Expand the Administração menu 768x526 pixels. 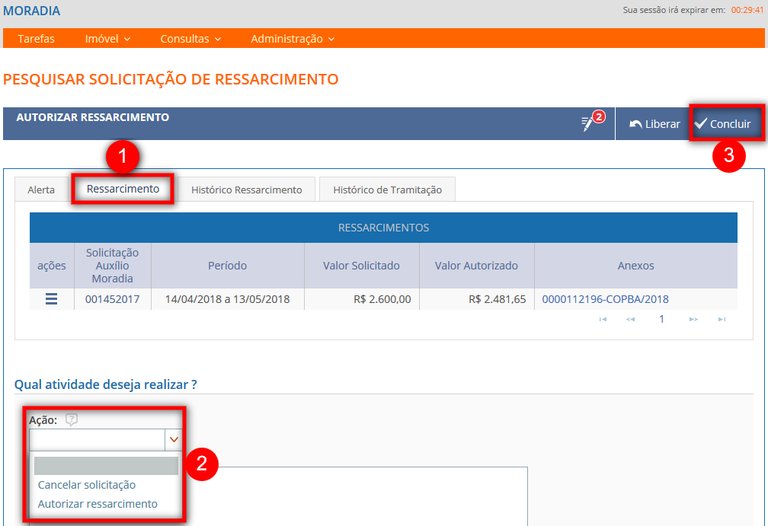(x=292, y=39)
